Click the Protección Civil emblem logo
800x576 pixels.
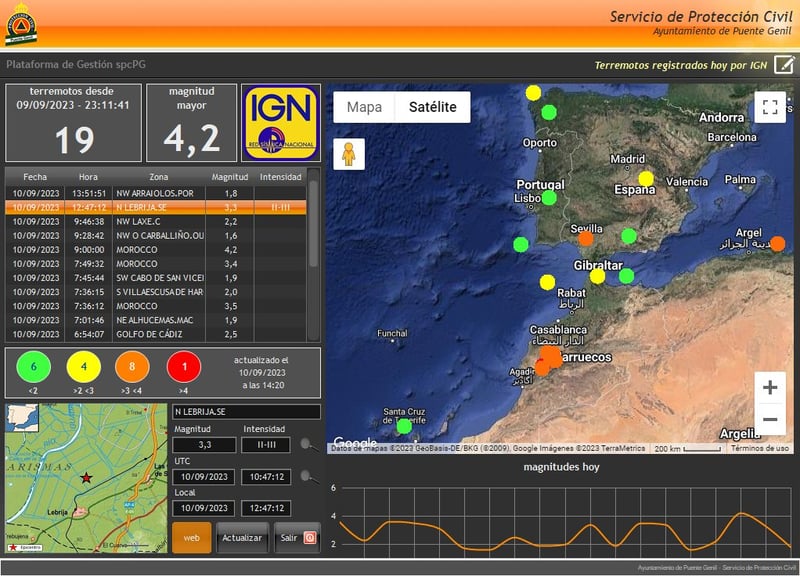coord(22,24)
